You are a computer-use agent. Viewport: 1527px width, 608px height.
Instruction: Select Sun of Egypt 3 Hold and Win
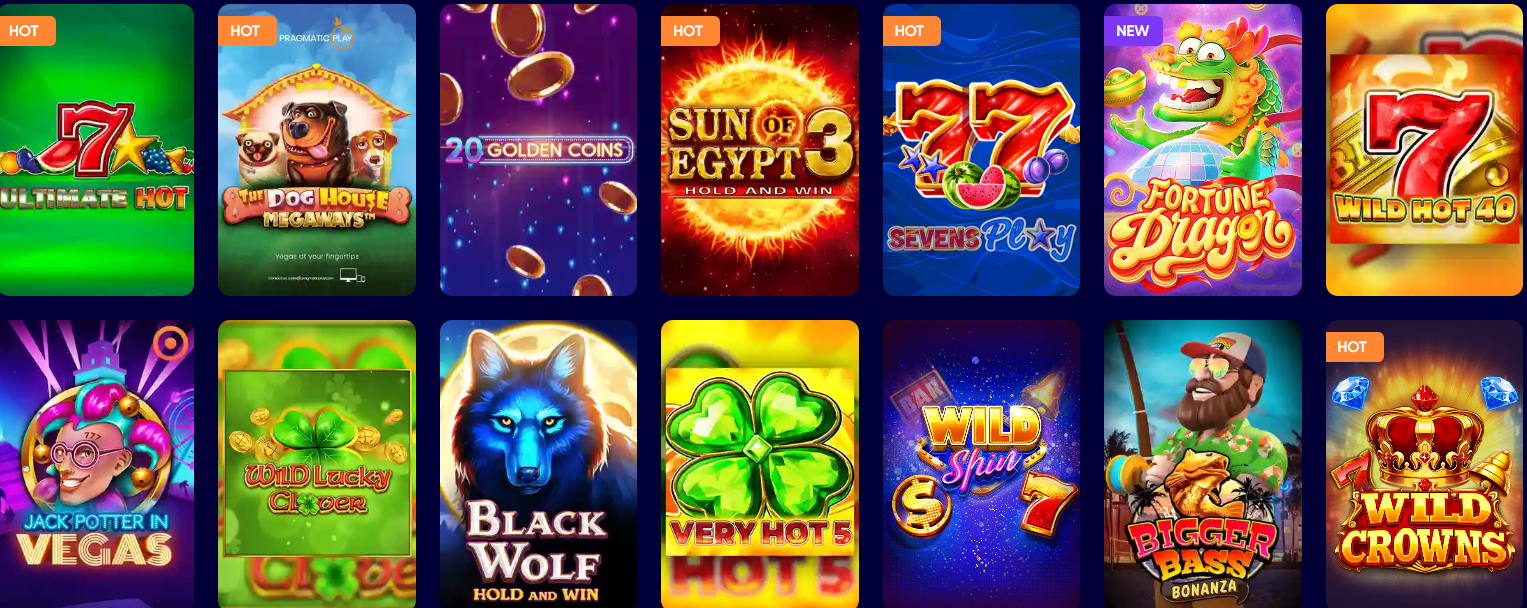pos(760,150)
